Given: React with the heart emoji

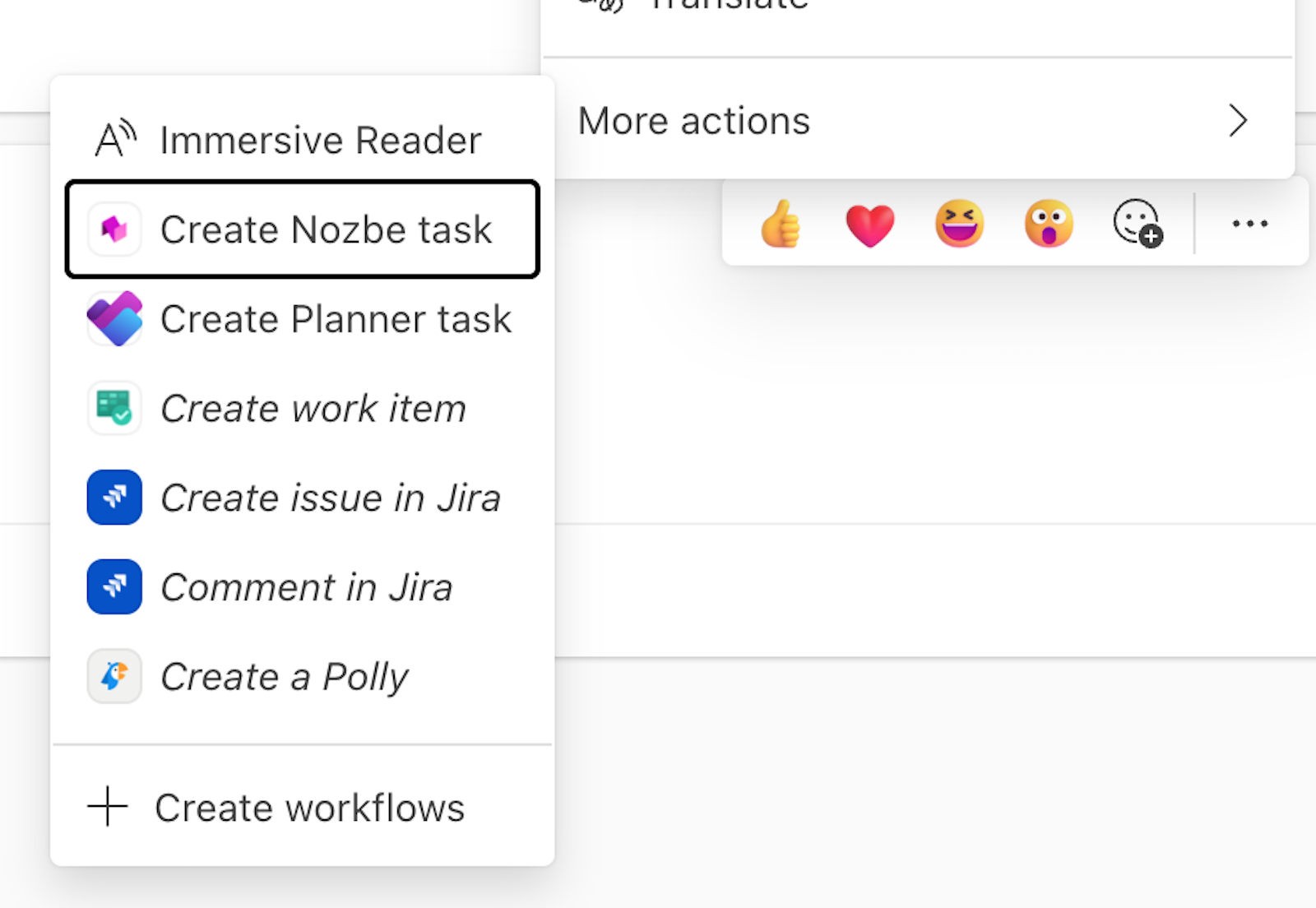Looking at the screenshot, I should pos(869,222).
